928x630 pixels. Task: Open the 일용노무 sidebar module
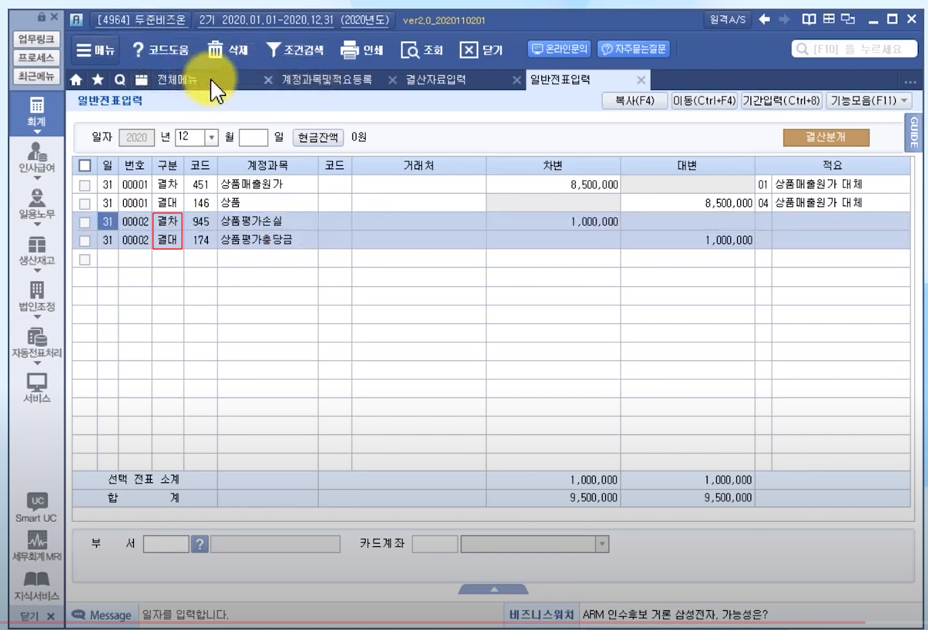click(x=37, y=207)
